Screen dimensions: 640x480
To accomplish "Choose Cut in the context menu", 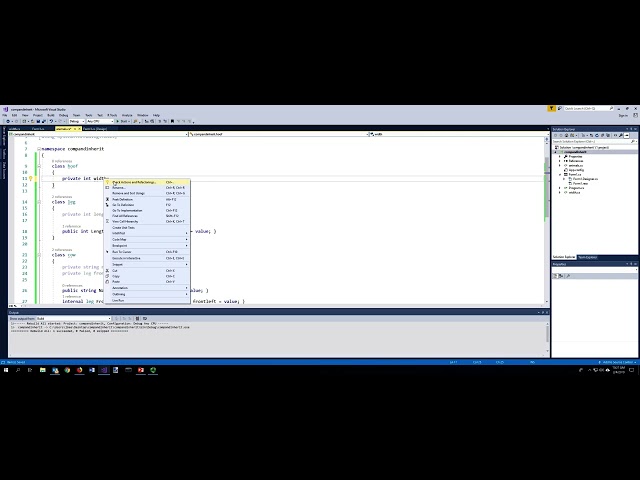I will point(147,271).
